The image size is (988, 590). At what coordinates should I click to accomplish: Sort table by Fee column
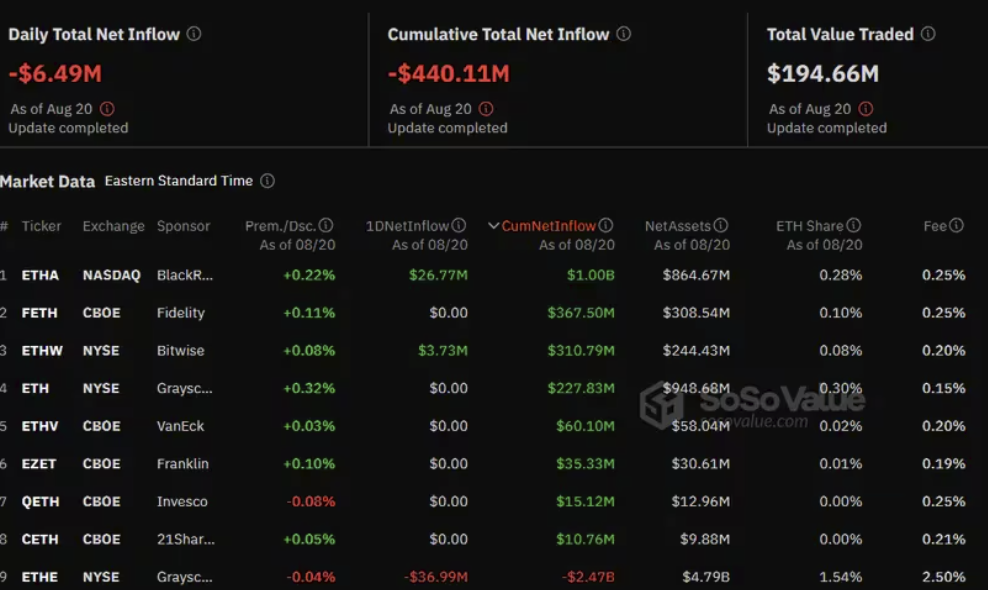pyautogui.click(x=935, y=226)
